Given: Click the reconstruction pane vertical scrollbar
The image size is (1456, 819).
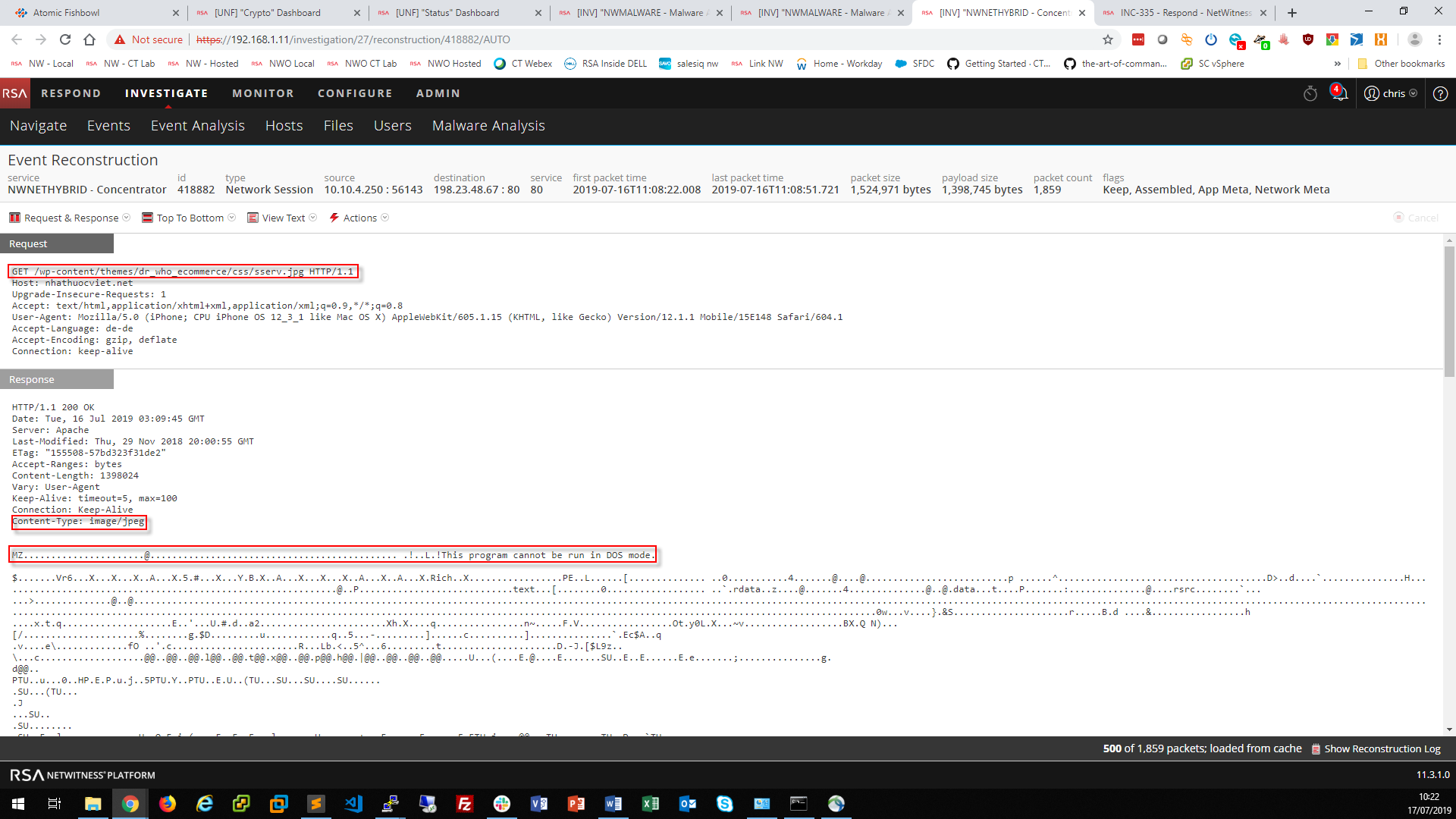Looking at the screenshot, I should coord(1449,311).
